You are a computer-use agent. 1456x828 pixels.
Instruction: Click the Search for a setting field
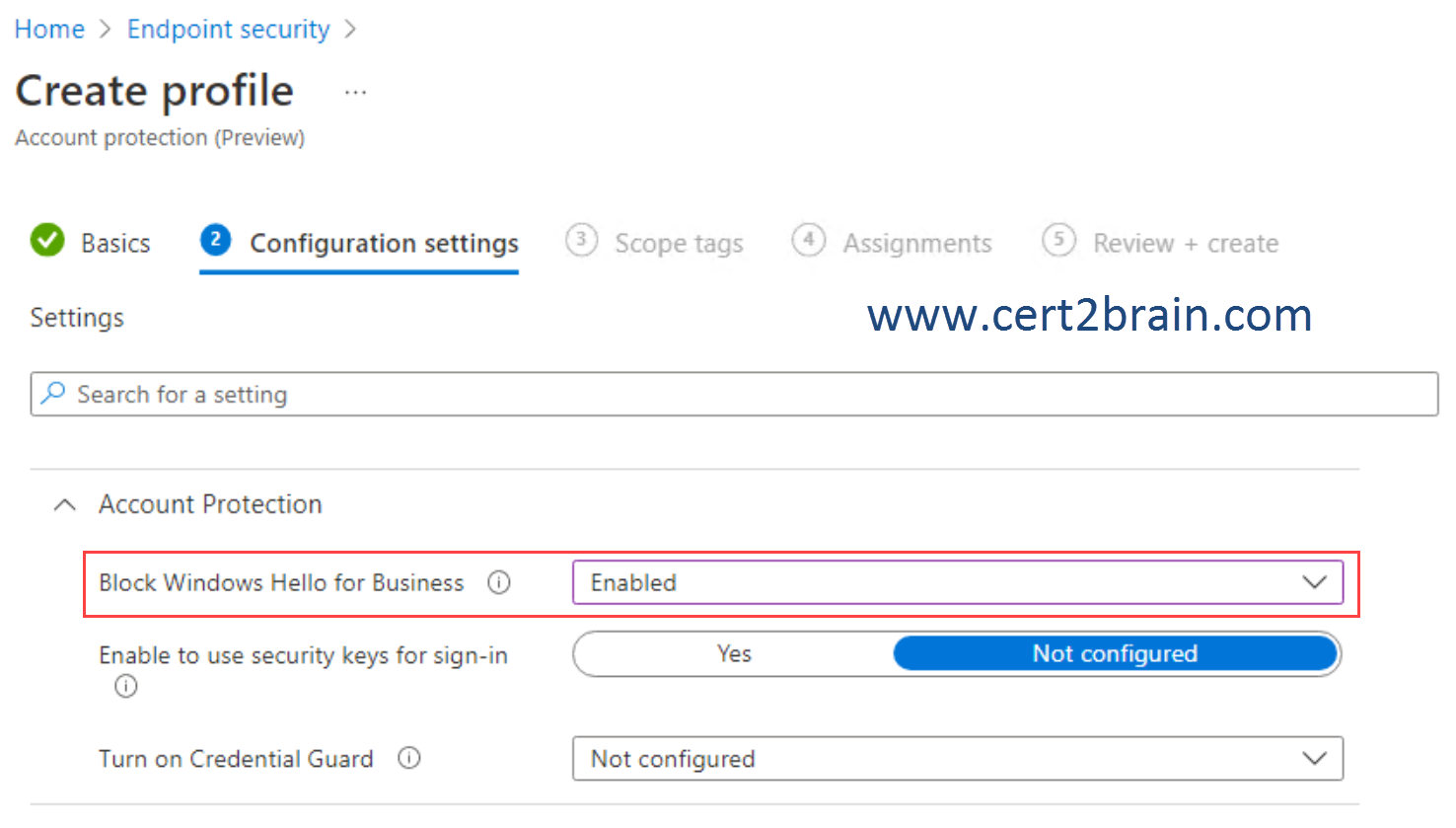734,394
